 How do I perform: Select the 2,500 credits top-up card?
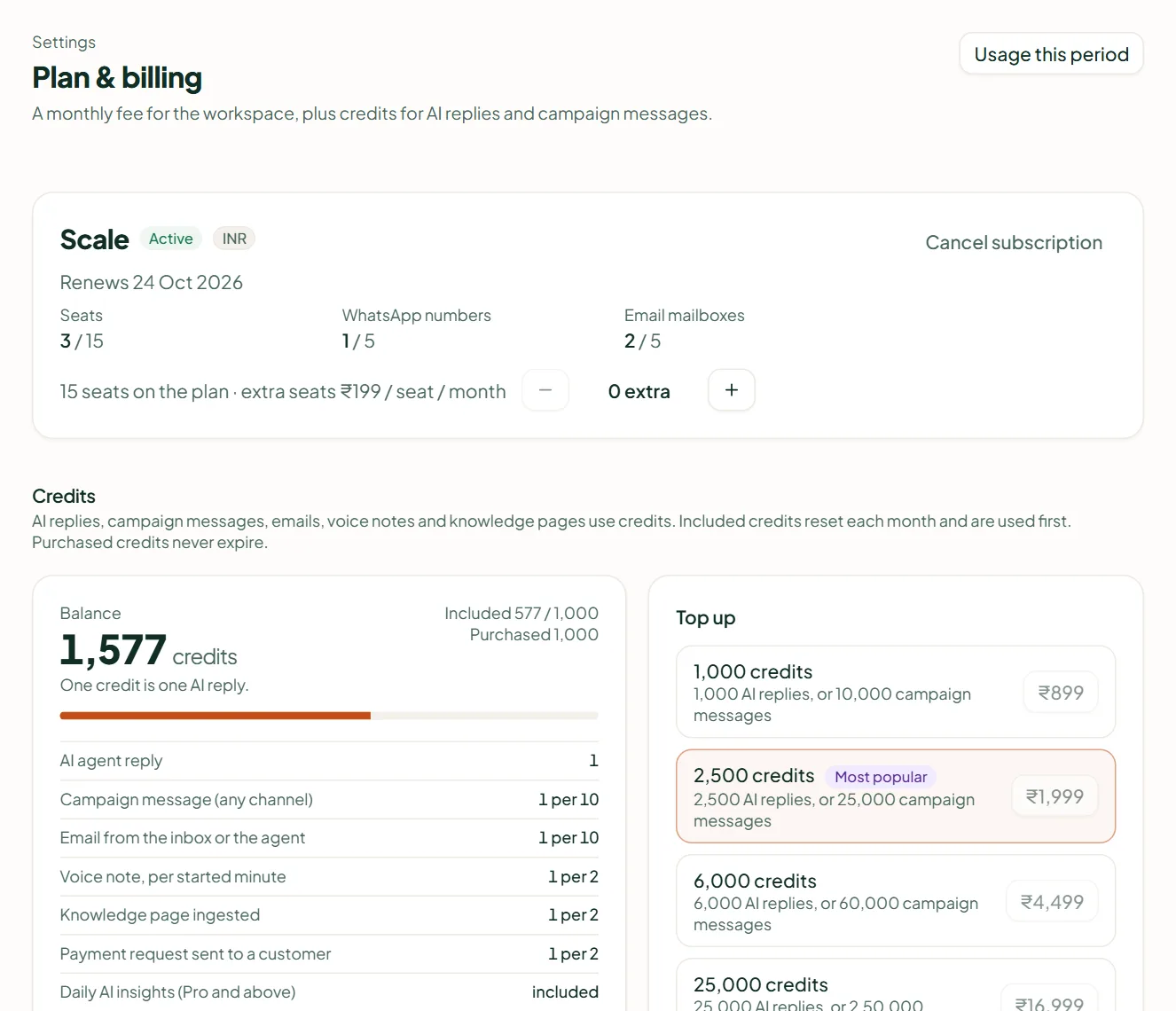896,796
